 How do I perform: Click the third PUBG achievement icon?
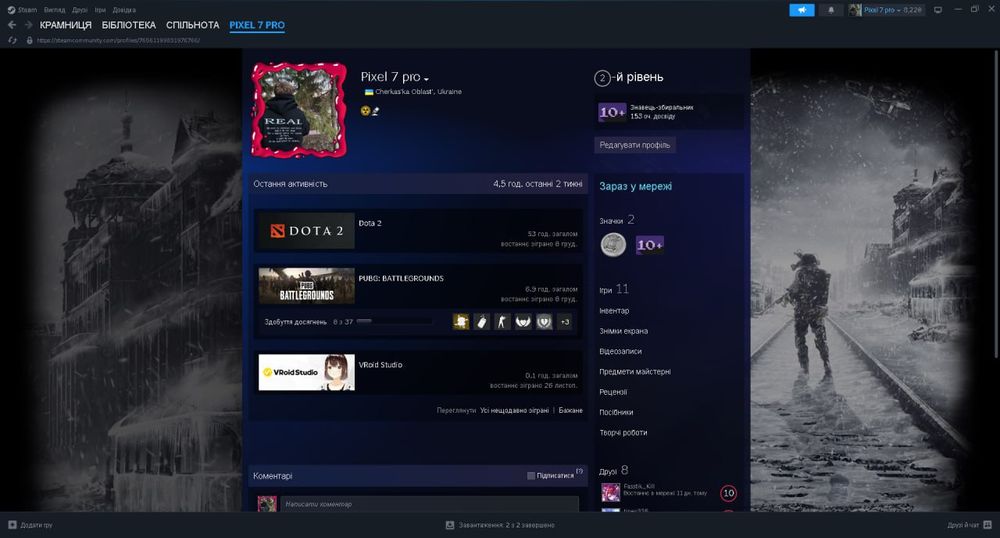tap(503, 322)
